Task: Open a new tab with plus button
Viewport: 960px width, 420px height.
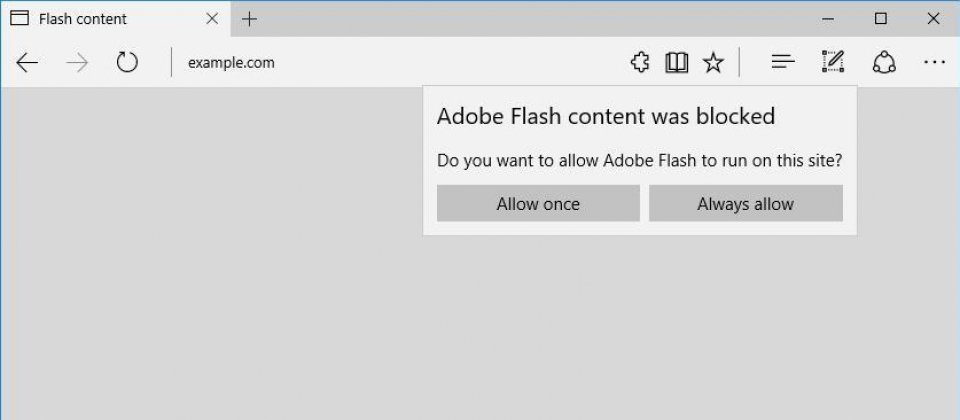Action: (x=249, y=19)
